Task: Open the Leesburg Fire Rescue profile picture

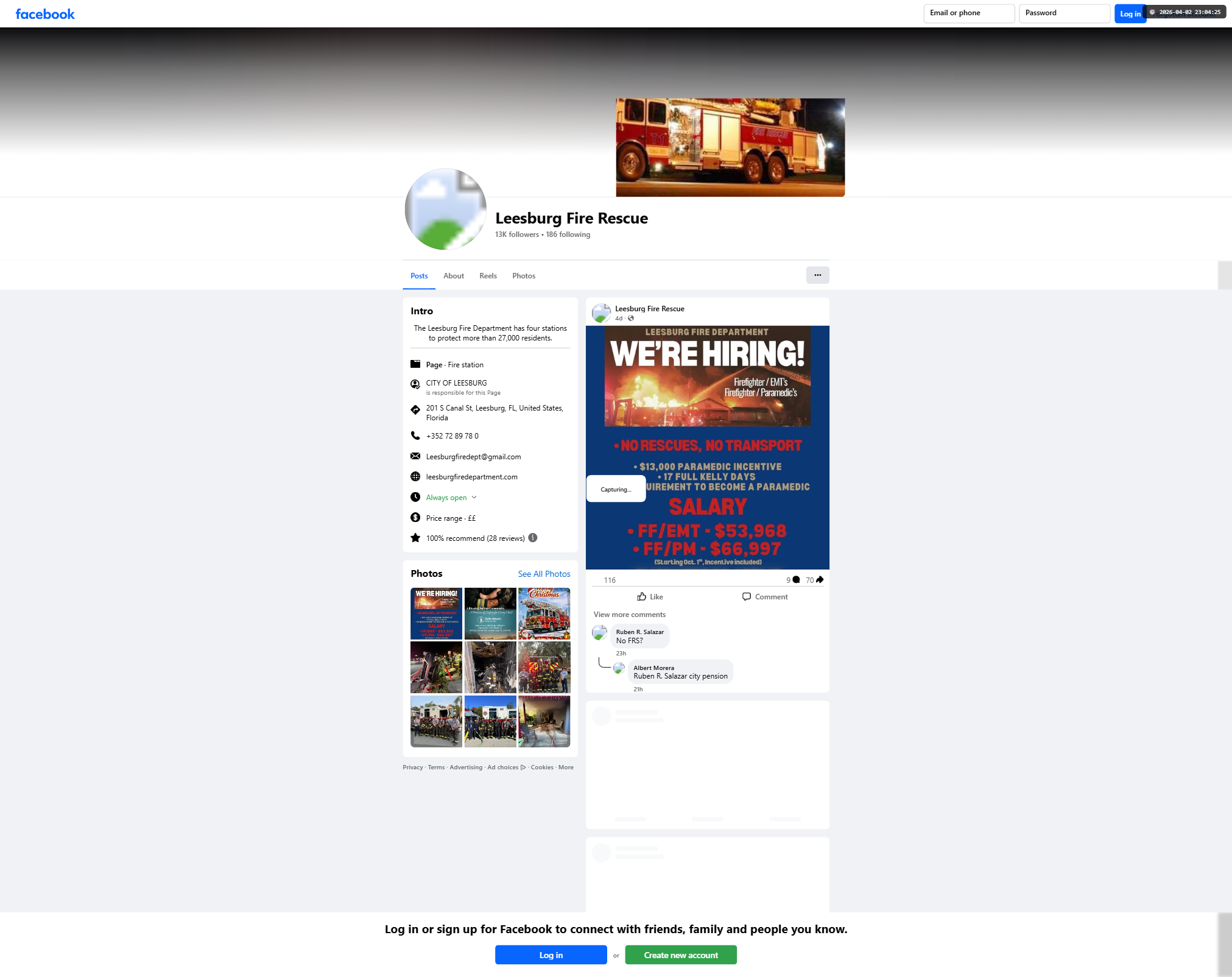Action: tap(446, 209)
